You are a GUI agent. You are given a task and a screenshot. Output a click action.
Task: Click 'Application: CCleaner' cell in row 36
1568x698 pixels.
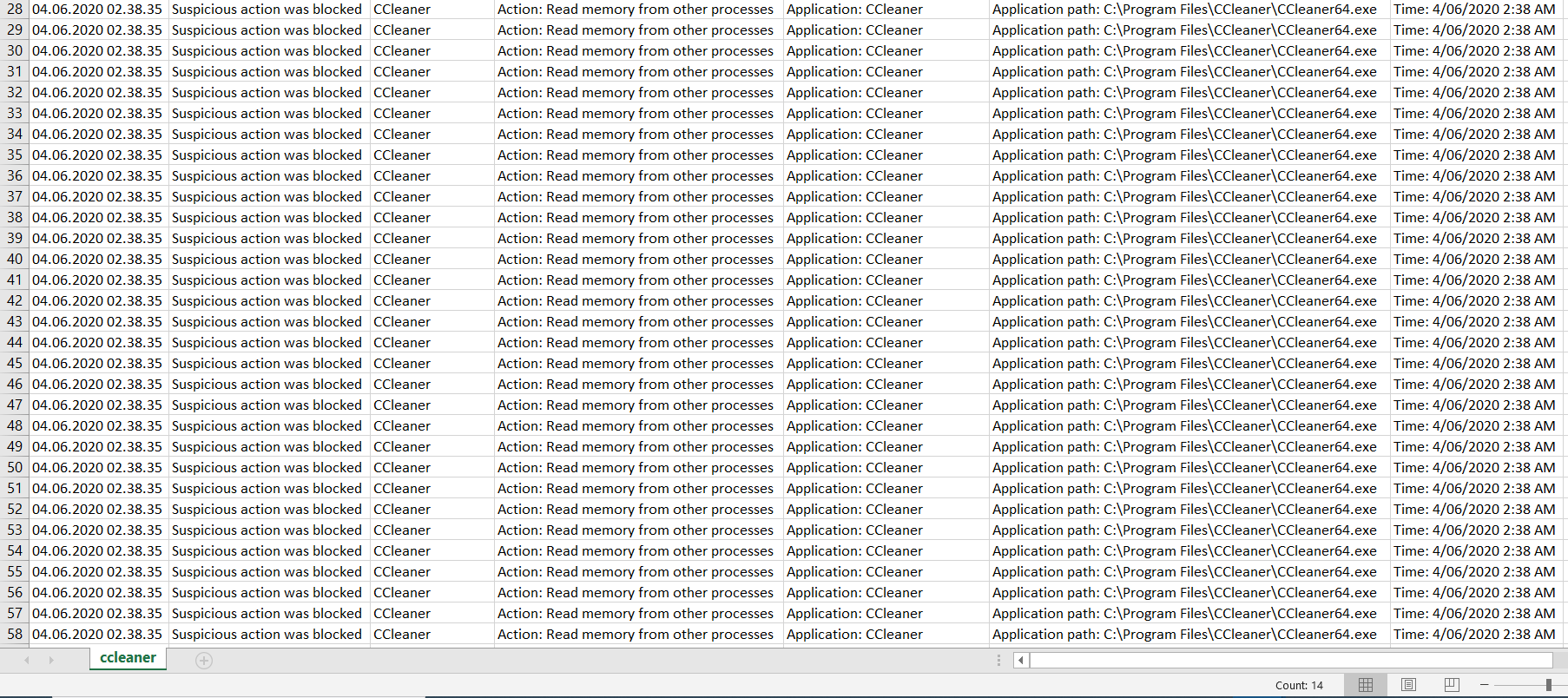coord(886,175)
